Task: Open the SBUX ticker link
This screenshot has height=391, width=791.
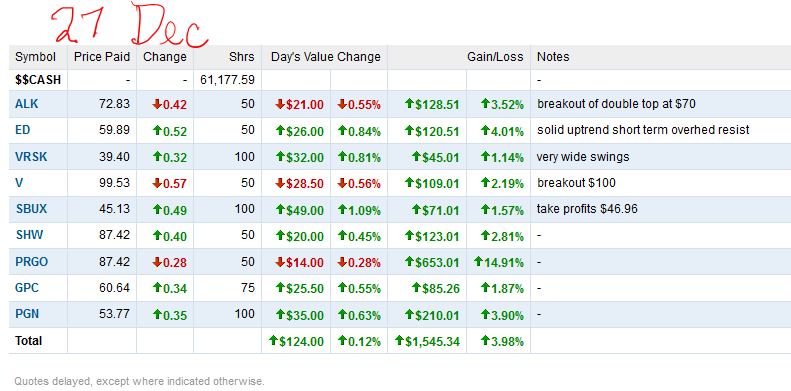Action: tap(31, 209)
